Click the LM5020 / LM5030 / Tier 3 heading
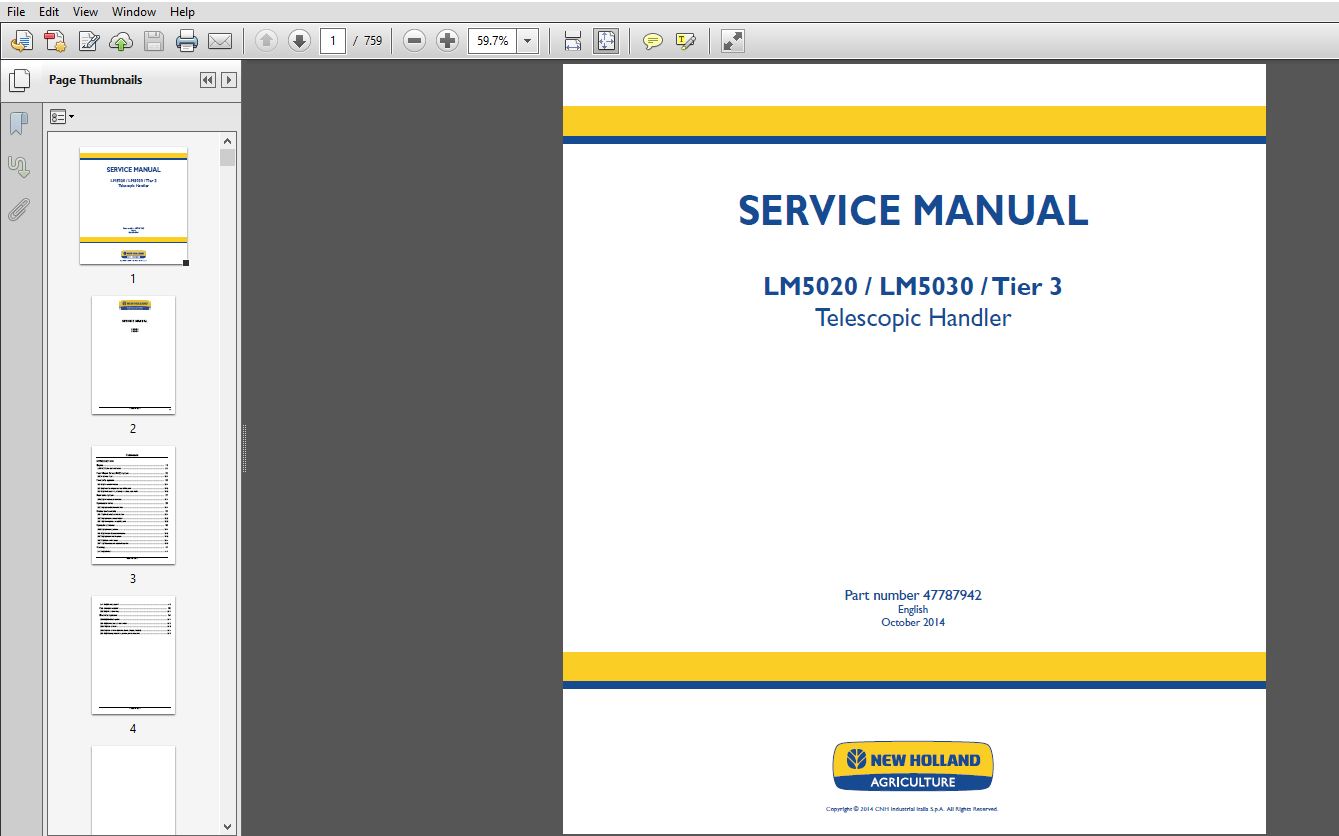This screenshot has height=836, width=1339. pyautogui.click(x=913, y=287)
